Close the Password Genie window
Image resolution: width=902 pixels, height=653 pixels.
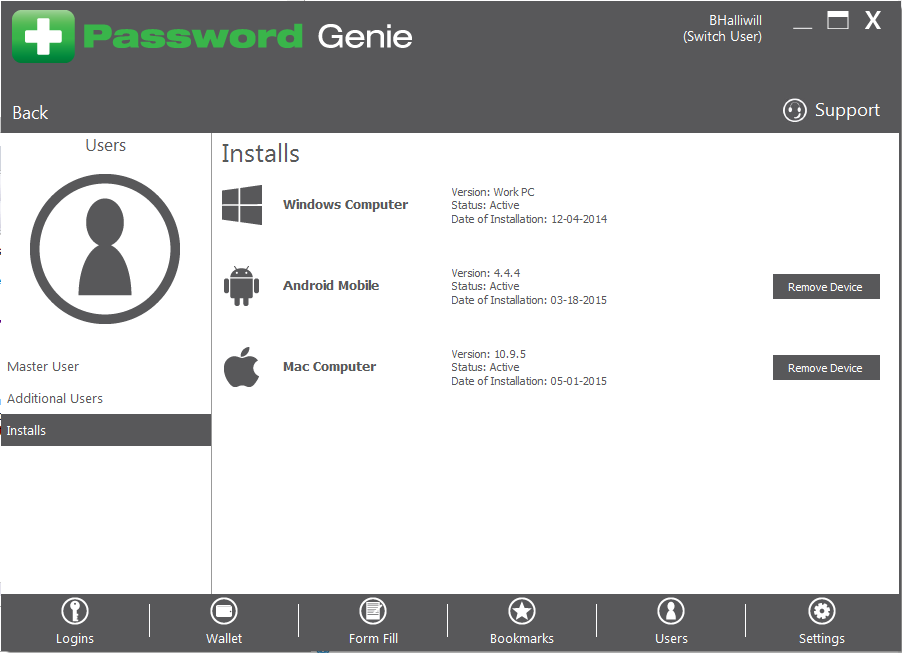coord(873,20)
